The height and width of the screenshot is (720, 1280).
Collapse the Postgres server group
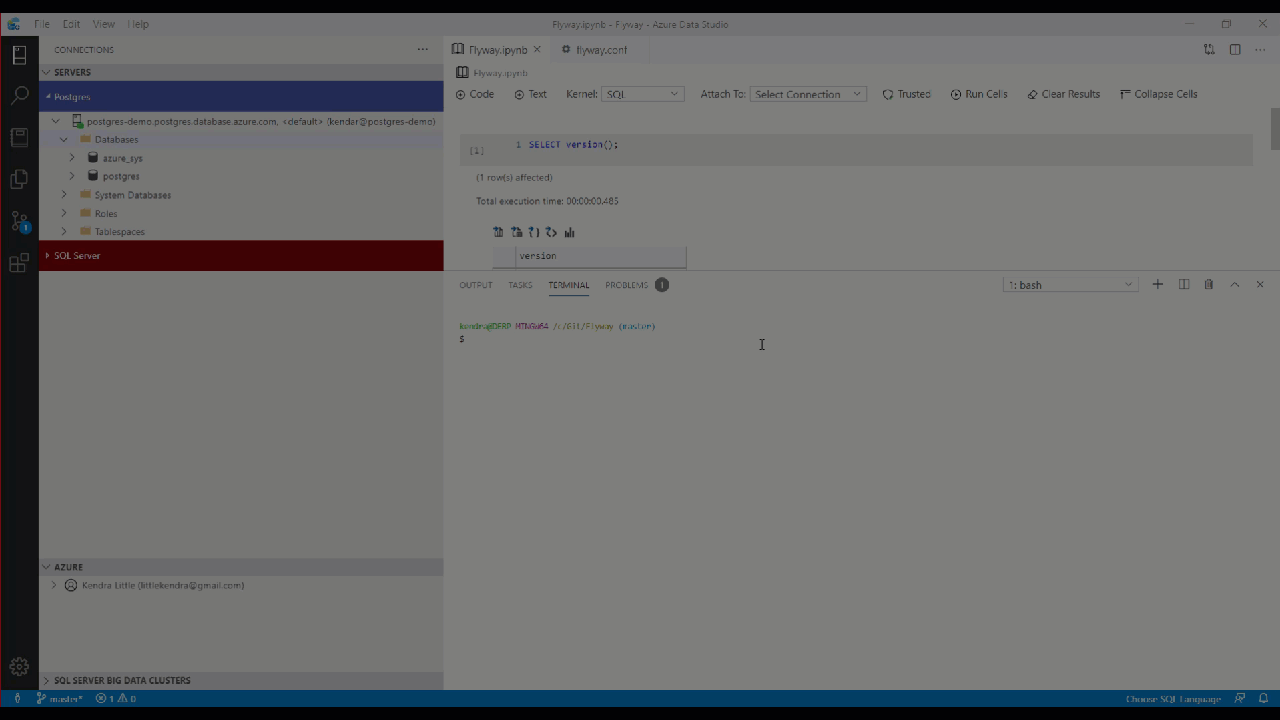click(x=241, y=96)
